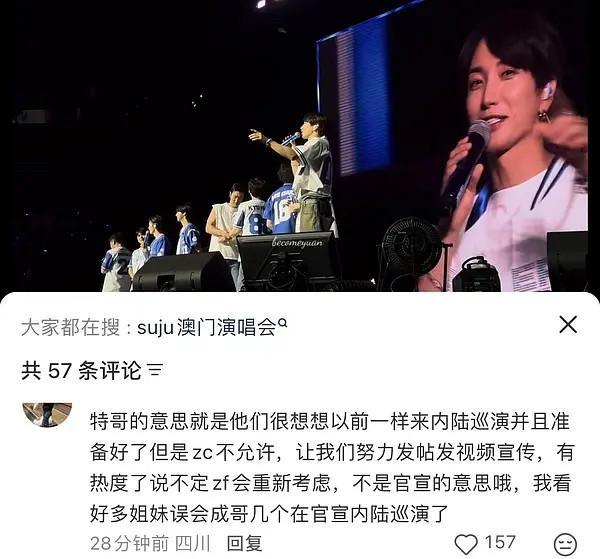
Task: Open the comment sort icon beside 共57条评论
Action: coord(155,370)
